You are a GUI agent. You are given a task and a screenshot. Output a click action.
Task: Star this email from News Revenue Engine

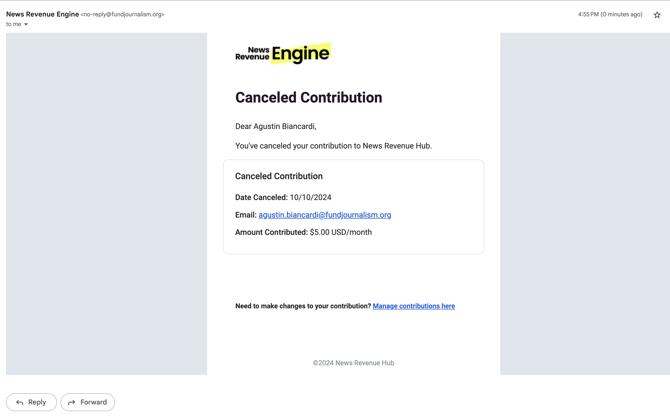(657, 15)
